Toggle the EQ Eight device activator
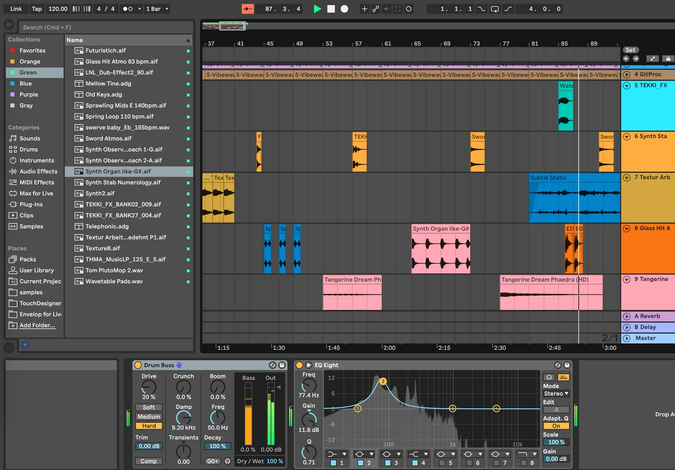This screenshot has width=675, height=470. [x=300, y=365]
